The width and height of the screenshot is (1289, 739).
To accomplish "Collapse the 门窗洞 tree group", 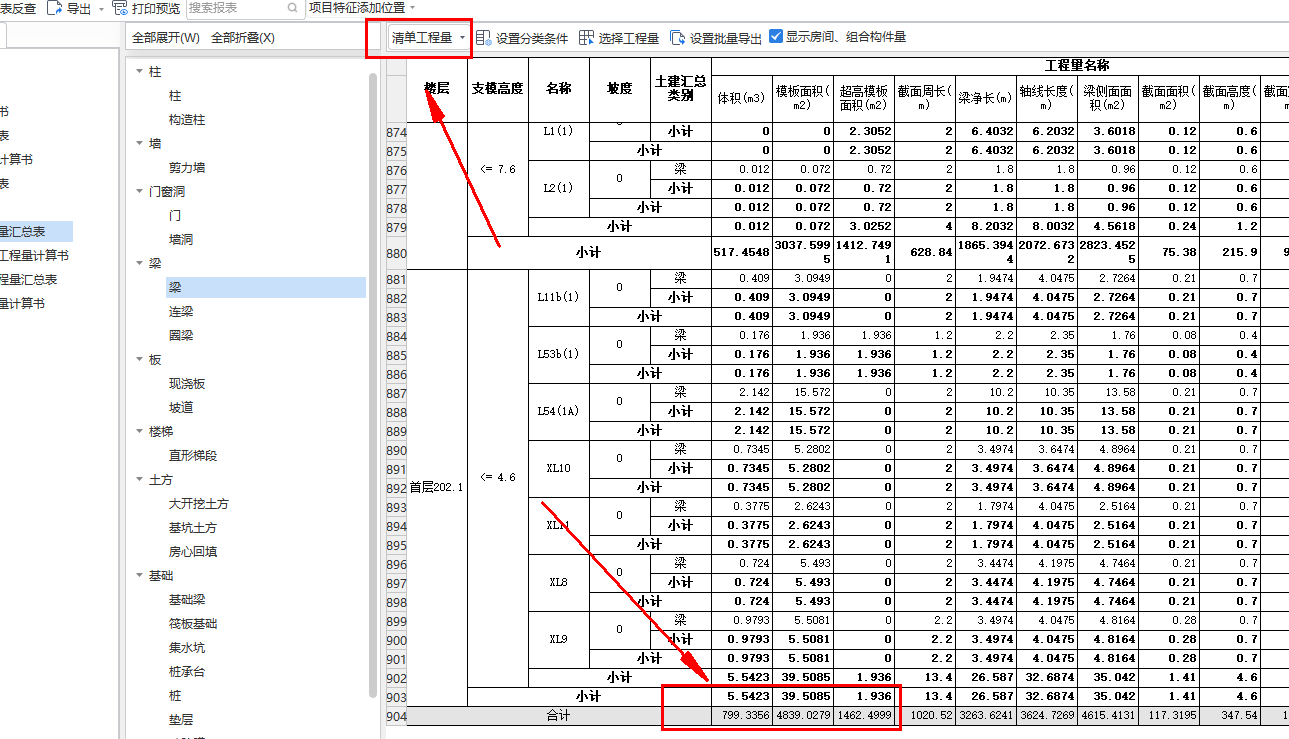I will pyautogui.click(x=140, y=192).
